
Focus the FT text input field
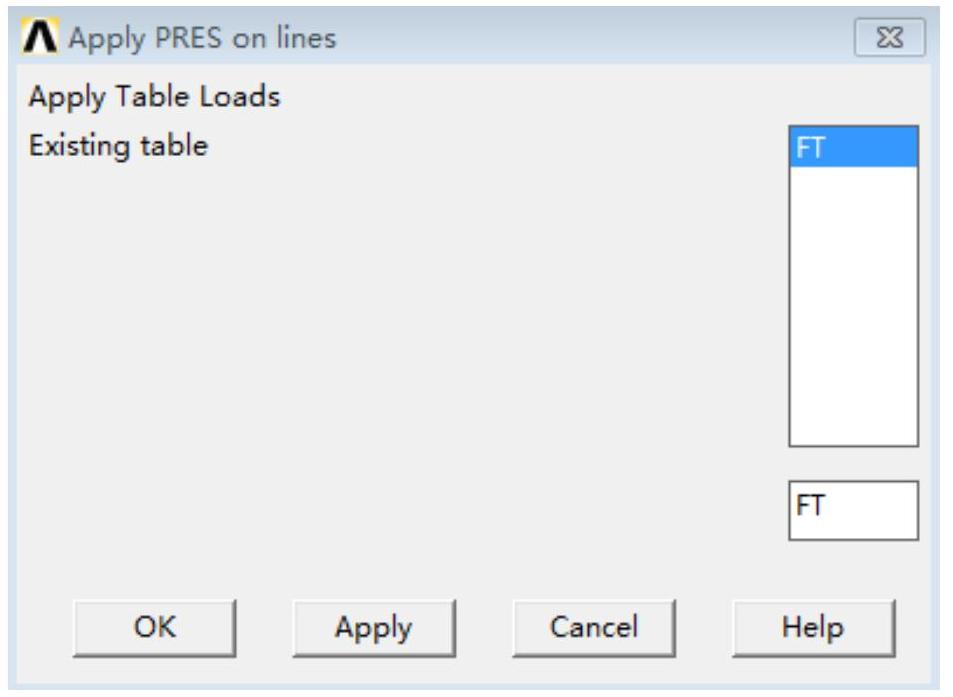[852, 510]
